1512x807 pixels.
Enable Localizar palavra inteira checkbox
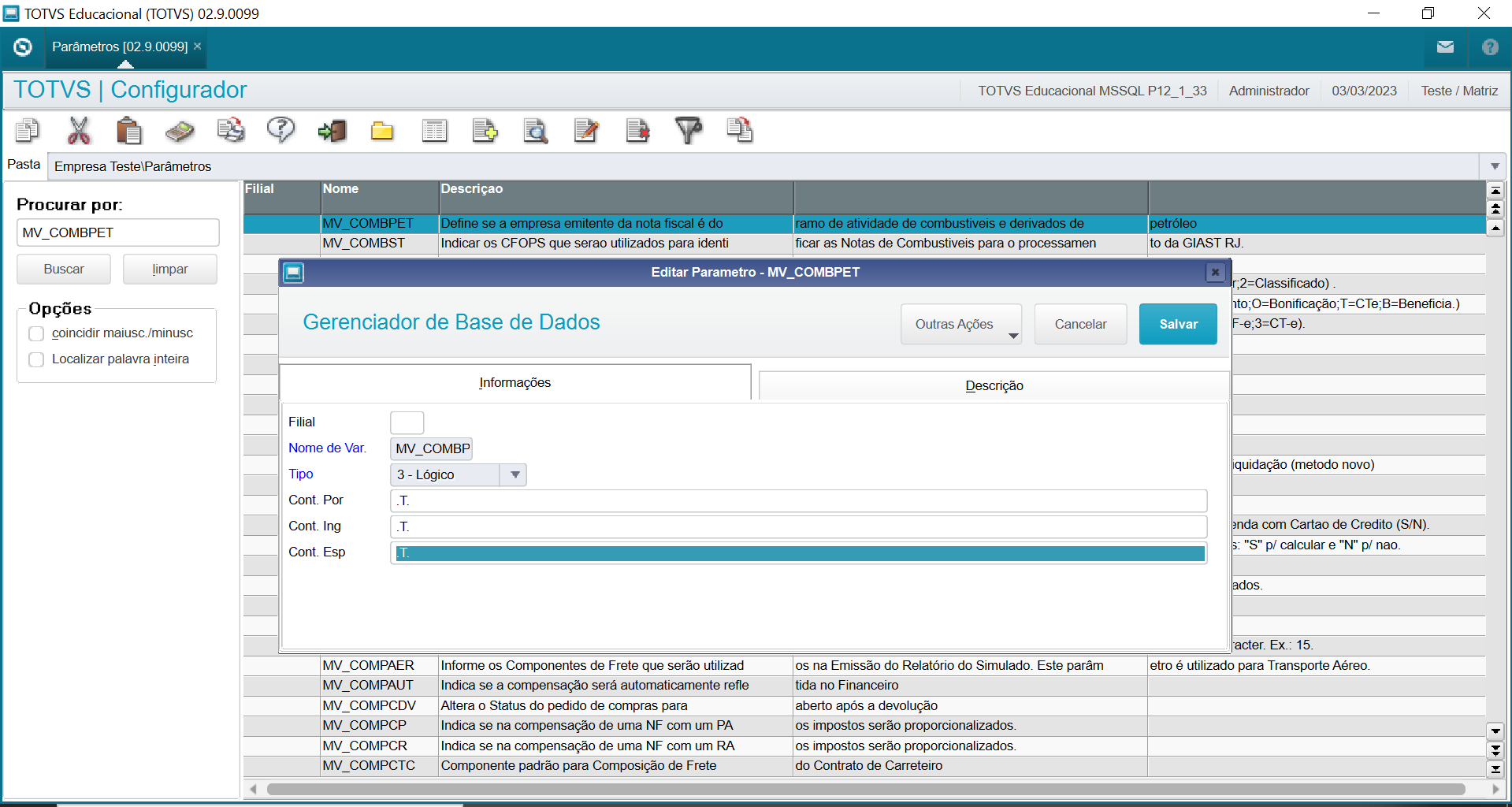tap(36, 359)
